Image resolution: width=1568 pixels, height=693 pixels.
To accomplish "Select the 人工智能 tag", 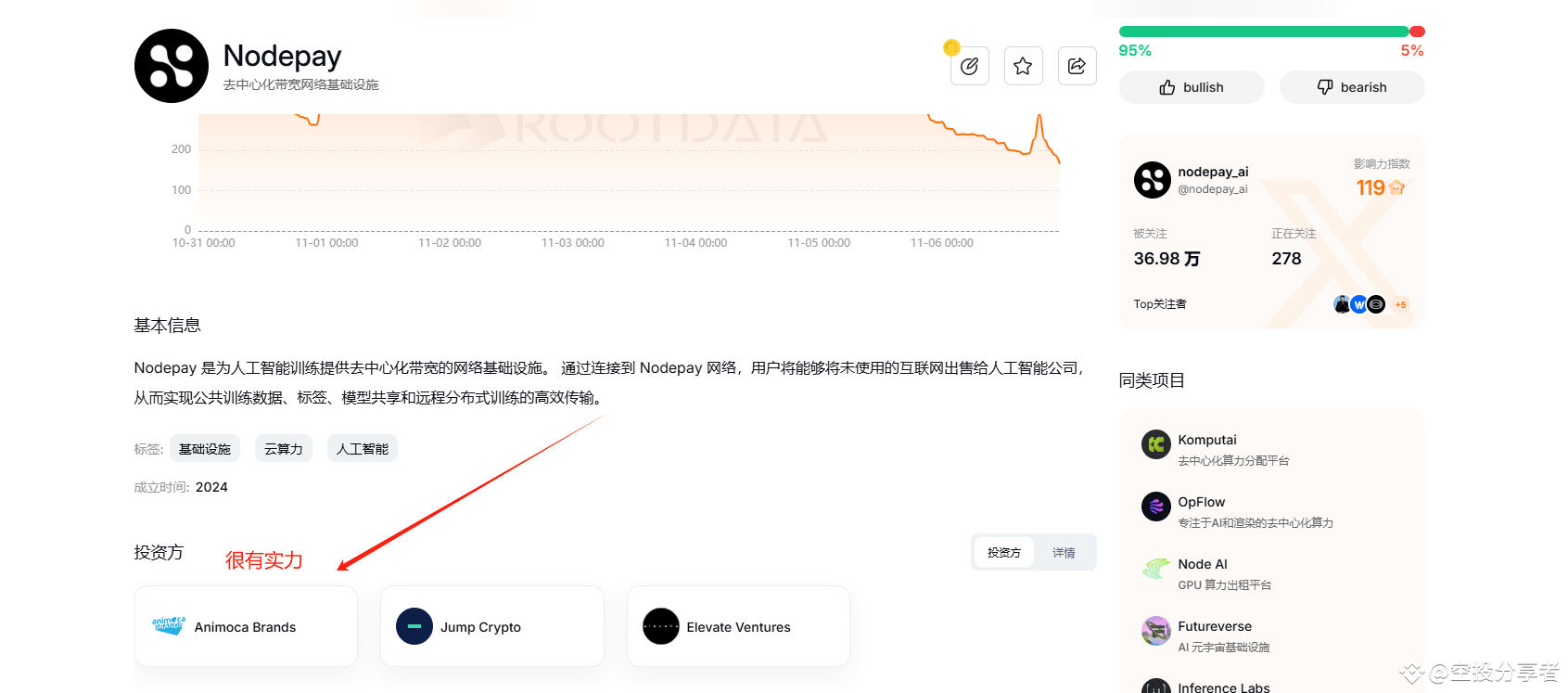I will 363,449.
